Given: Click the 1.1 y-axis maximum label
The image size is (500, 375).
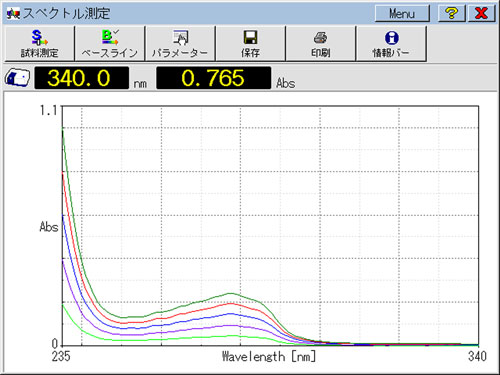Looking at the screenshot, I should [x=49, y=110].
